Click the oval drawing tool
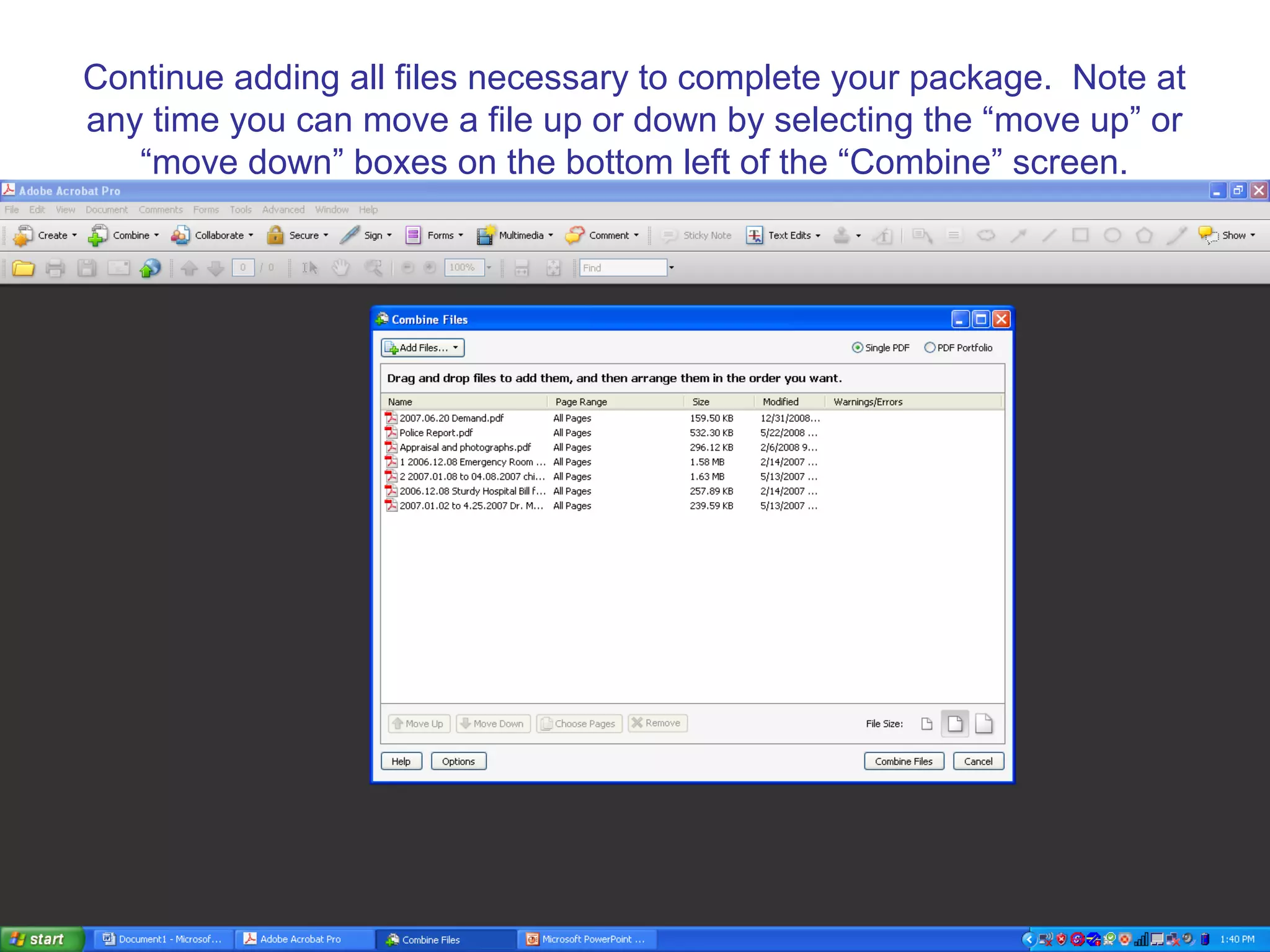1270x952 pixels. click(x=1112, y=235)
